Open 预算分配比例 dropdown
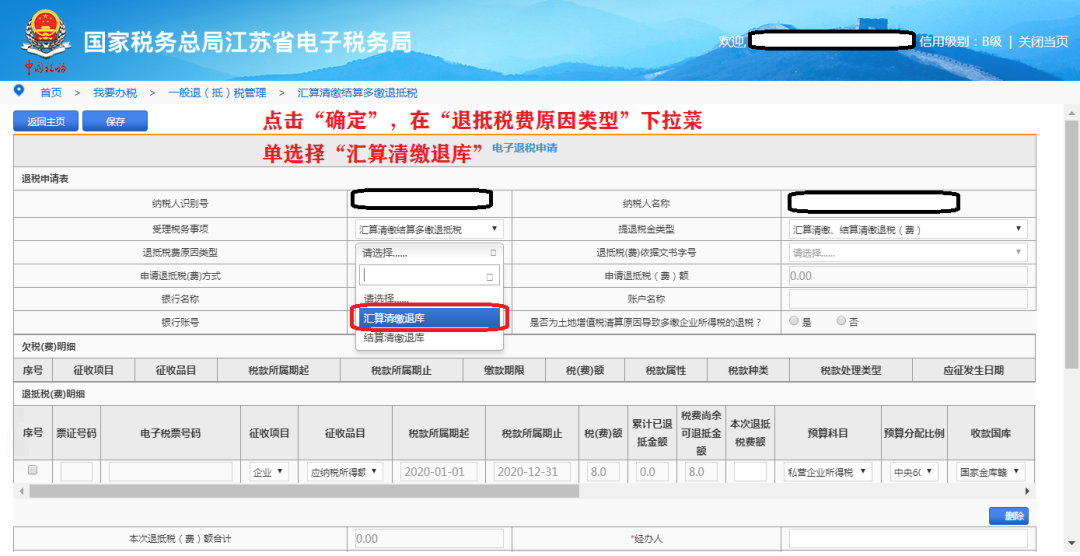Viewport: 1080px width, 556px height. click(914, 472)
